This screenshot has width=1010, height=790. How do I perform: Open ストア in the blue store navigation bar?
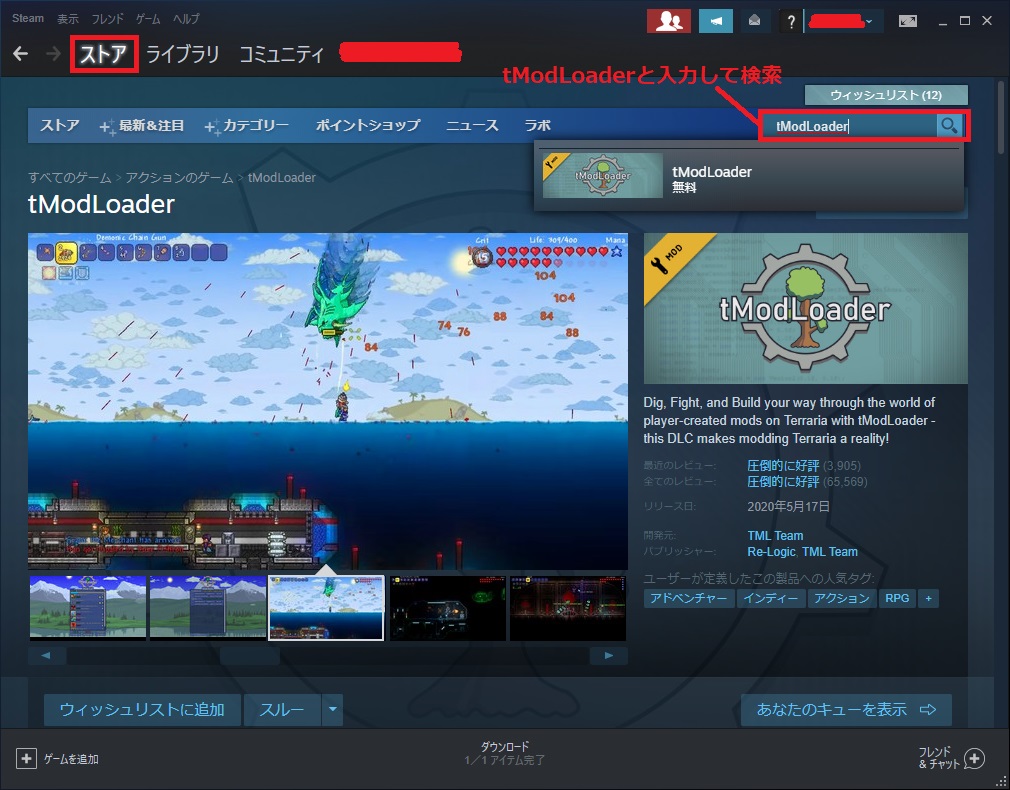click(x=60, y=126)
